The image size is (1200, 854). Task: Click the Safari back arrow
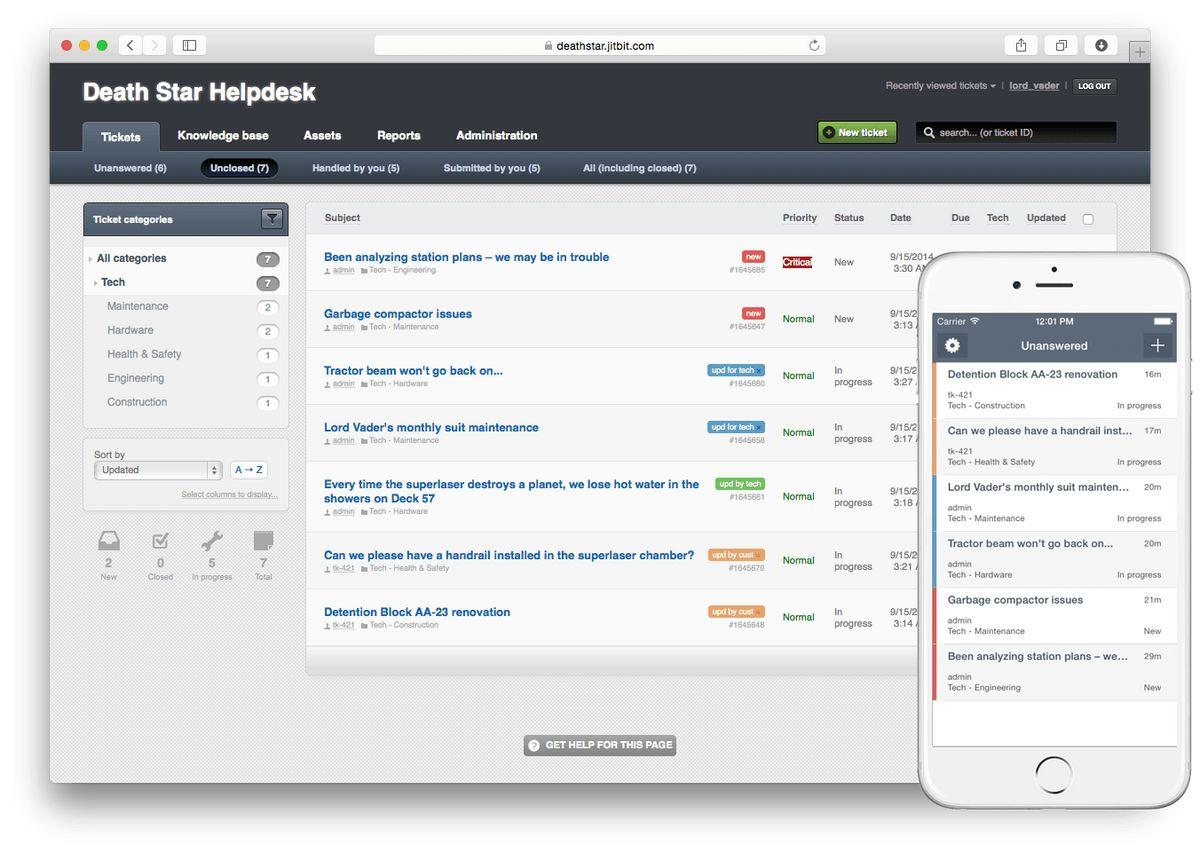[131, 45]
